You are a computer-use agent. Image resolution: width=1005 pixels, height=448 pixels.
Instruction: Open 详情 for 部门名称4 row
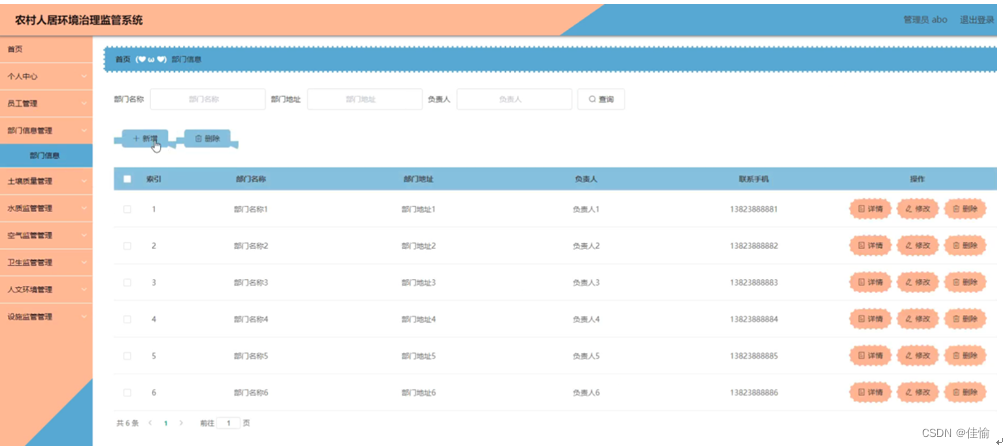(870, 319)
